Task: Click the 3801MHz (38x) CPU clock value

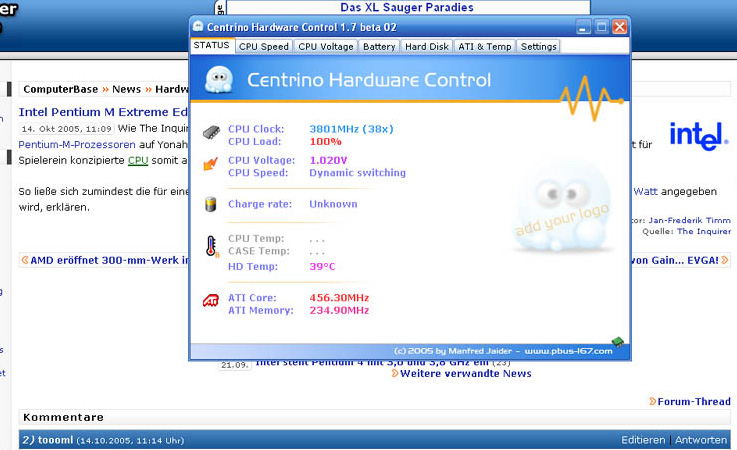Action: (351, 129)
